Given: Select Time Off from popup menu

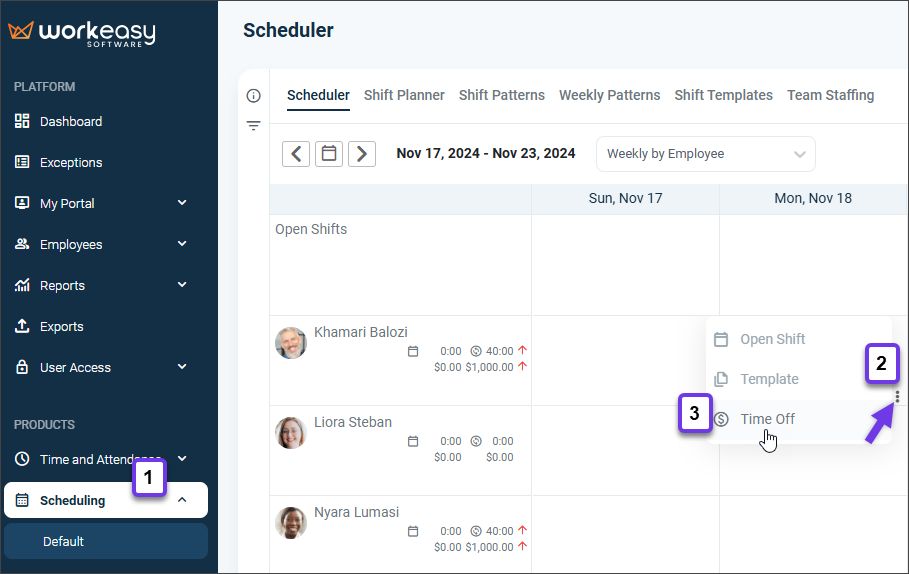Looking at the screenshot, I should point(767,419).
